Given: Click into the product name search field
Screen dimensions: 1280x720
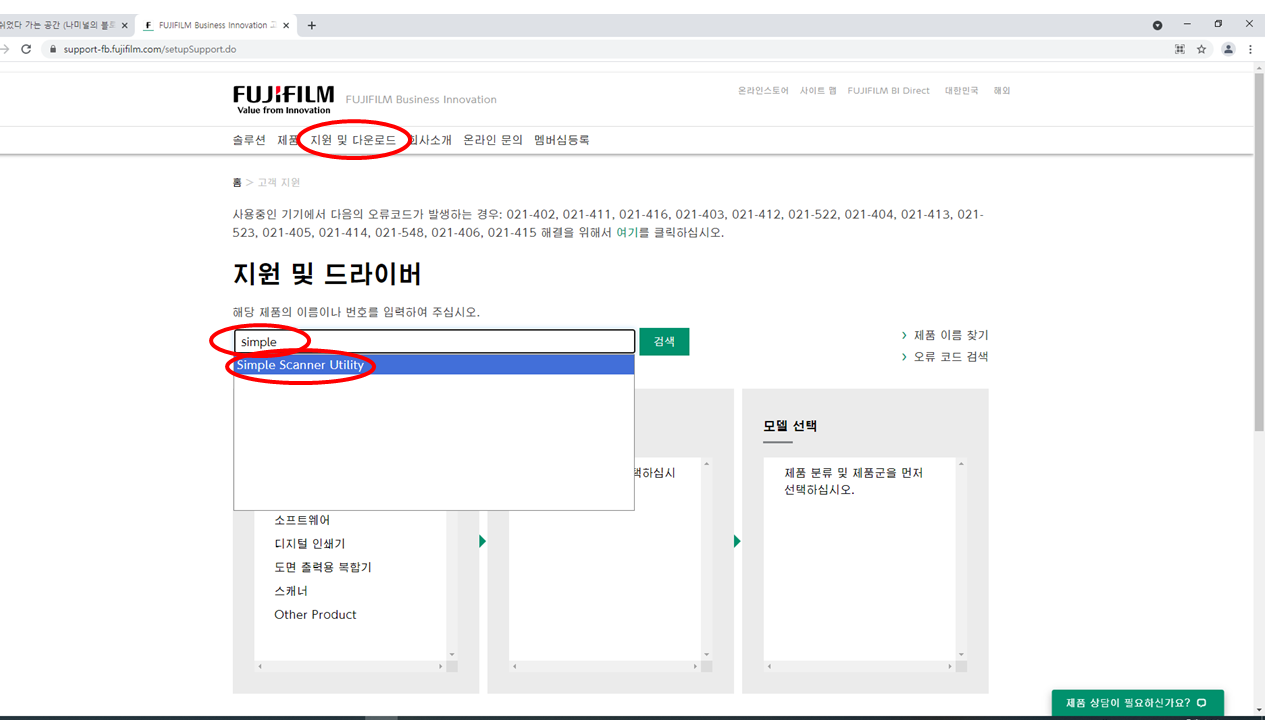Looking at the screenshot, I should (434, 342).
